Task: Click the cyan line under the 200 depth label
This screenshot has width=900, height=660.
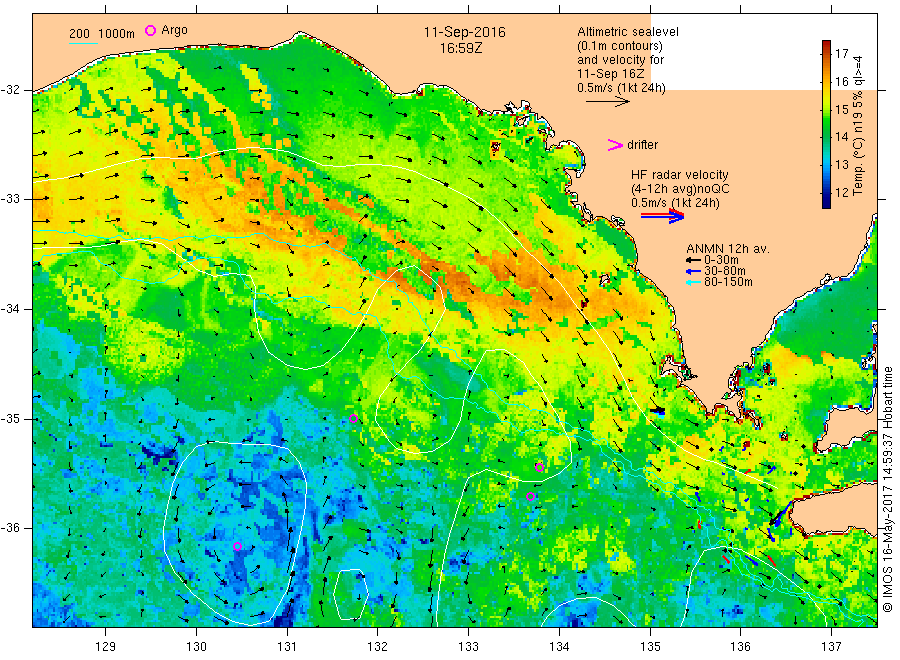Action: pos(83,42)
